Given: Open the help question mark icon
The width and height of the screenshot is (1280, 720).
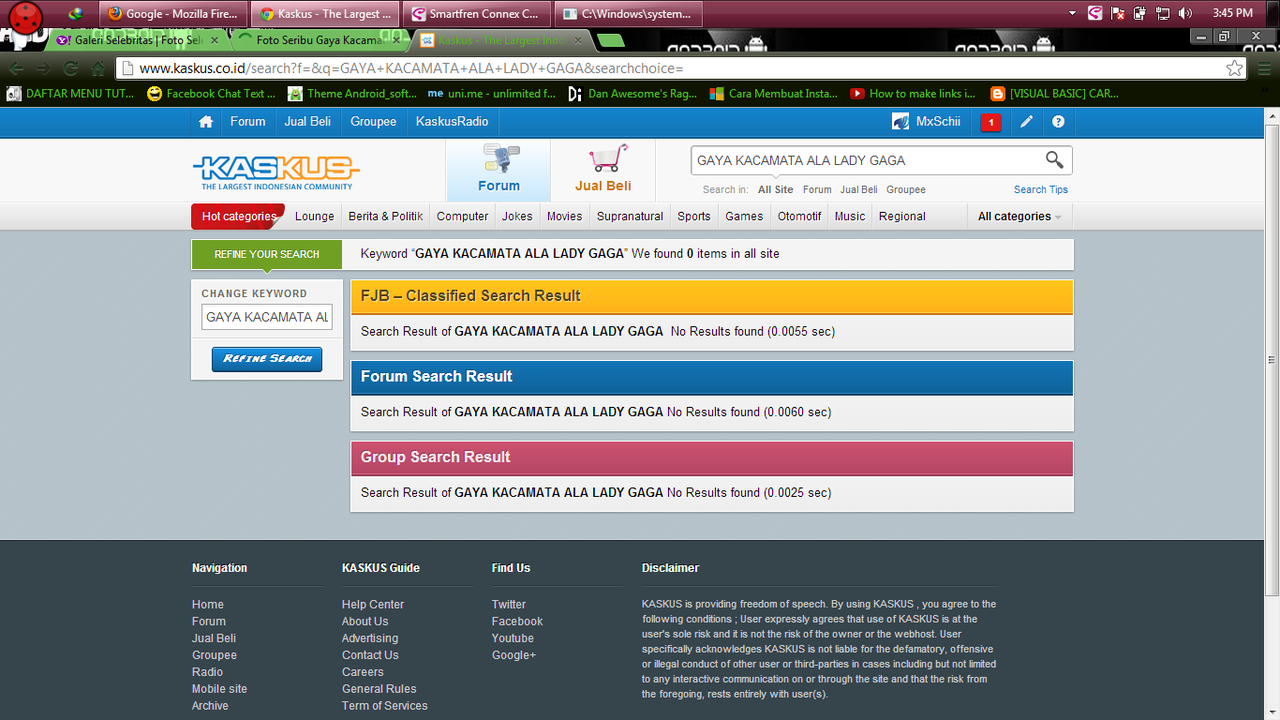Looking at the screenshot, I should tap(1058, 122).
